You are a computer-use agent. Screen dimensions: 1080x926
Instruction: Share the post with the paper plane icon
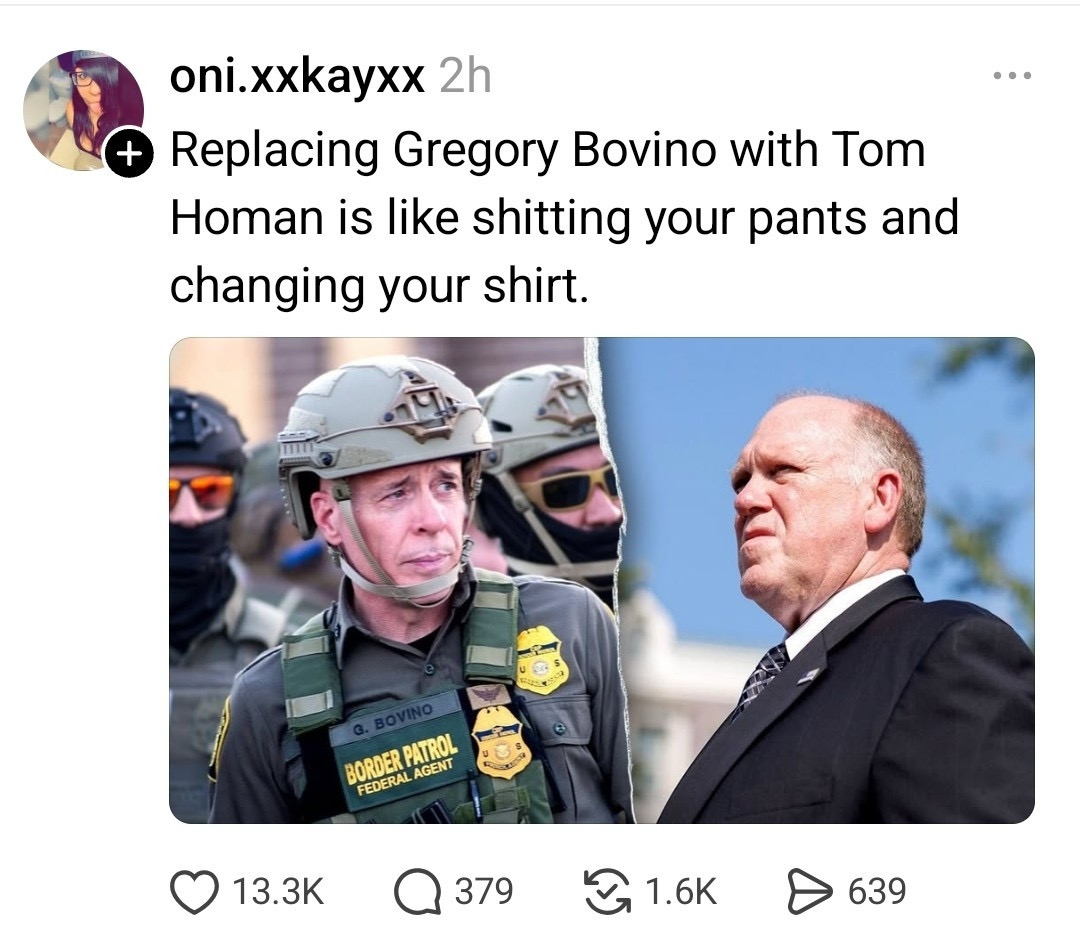coord(810,891)
